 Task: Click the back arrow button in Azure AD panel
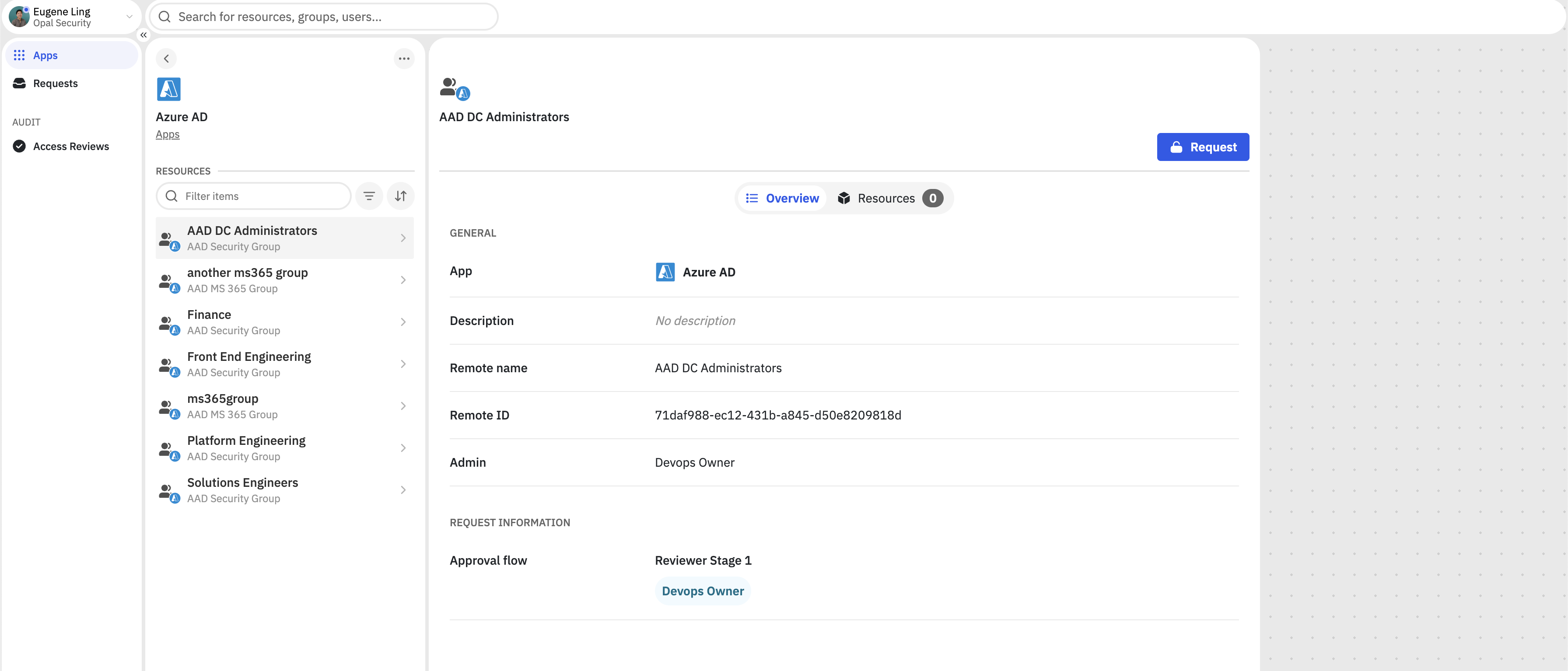pyautogui.click(x=166, y=59)
